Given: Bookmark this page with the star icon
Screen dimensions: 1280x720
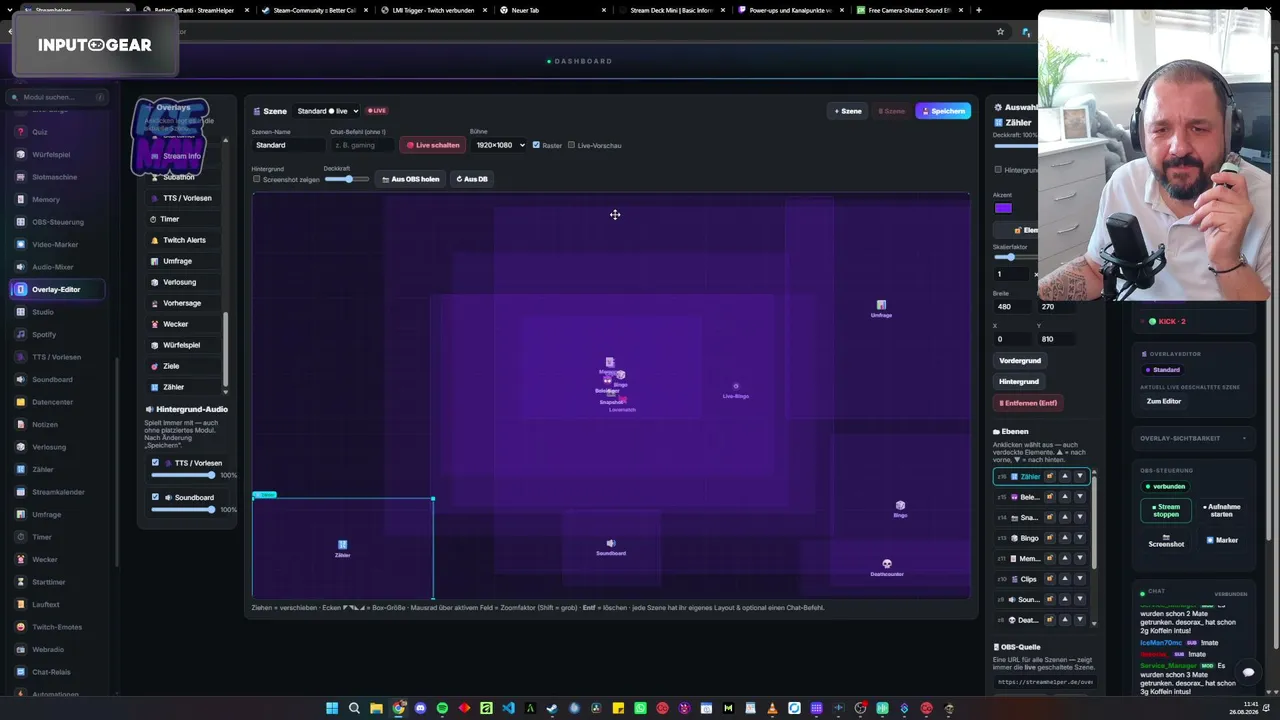Looking at the screenshot, I should coord(1000,32).
